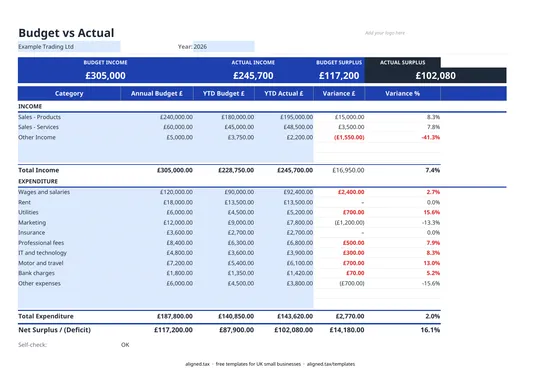Click Total Expenditure annual budget £187,800.00

pos(175,316)
